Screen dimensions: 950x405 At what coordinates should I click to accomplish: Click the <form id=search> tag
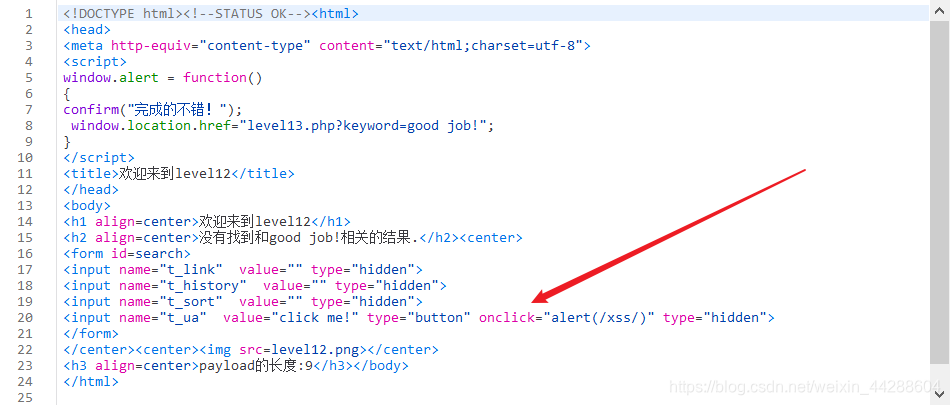tap(127, 253)
